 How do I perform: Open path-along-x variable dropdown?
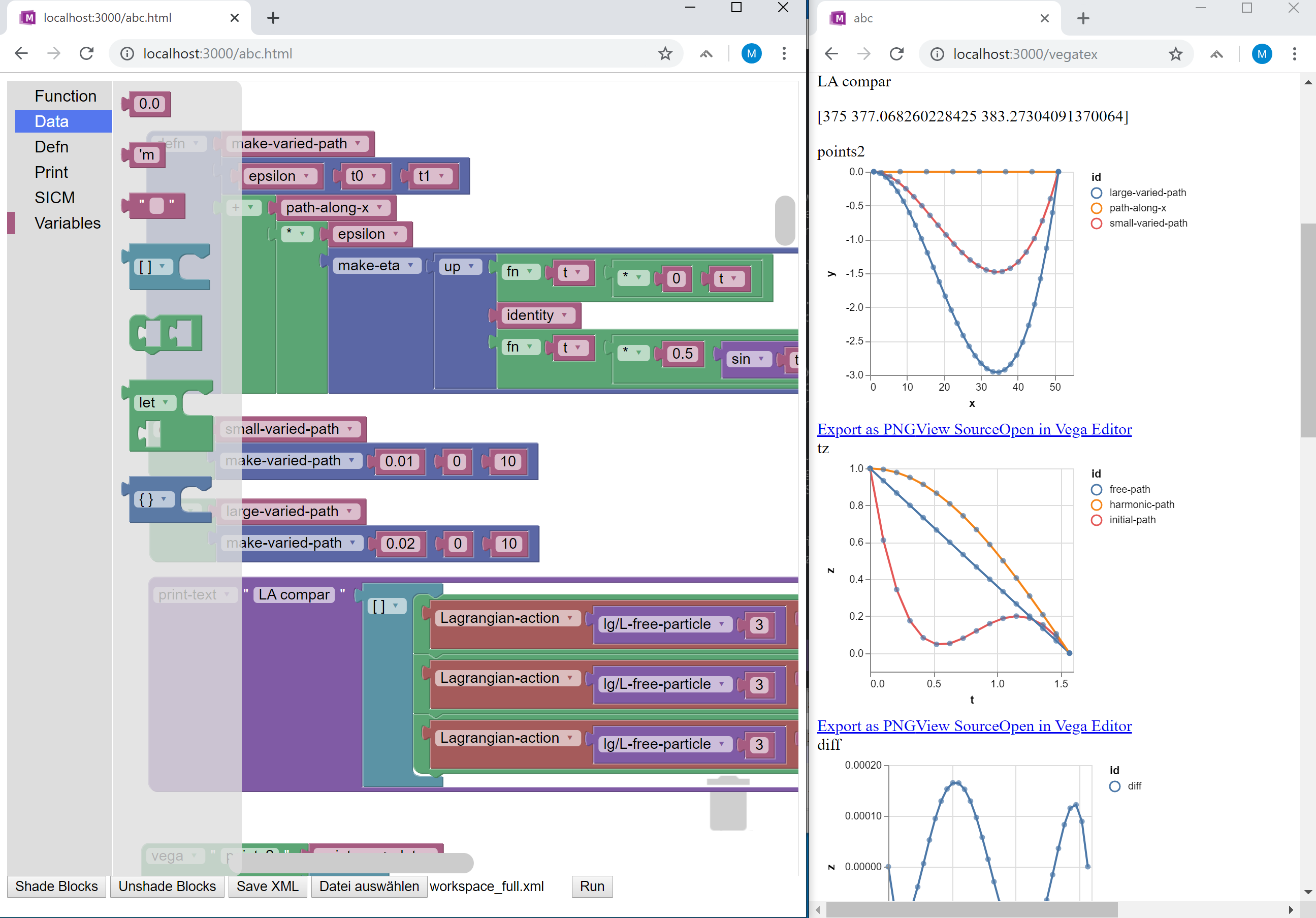379,208
